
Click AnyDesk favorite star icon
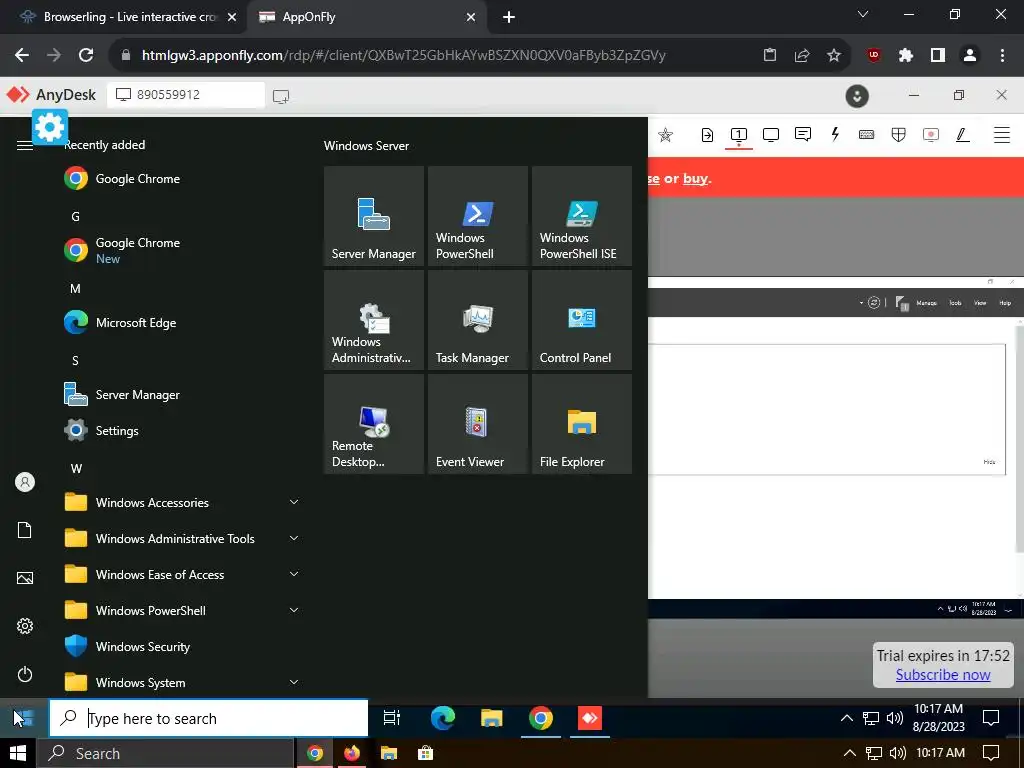click(665, 135)
